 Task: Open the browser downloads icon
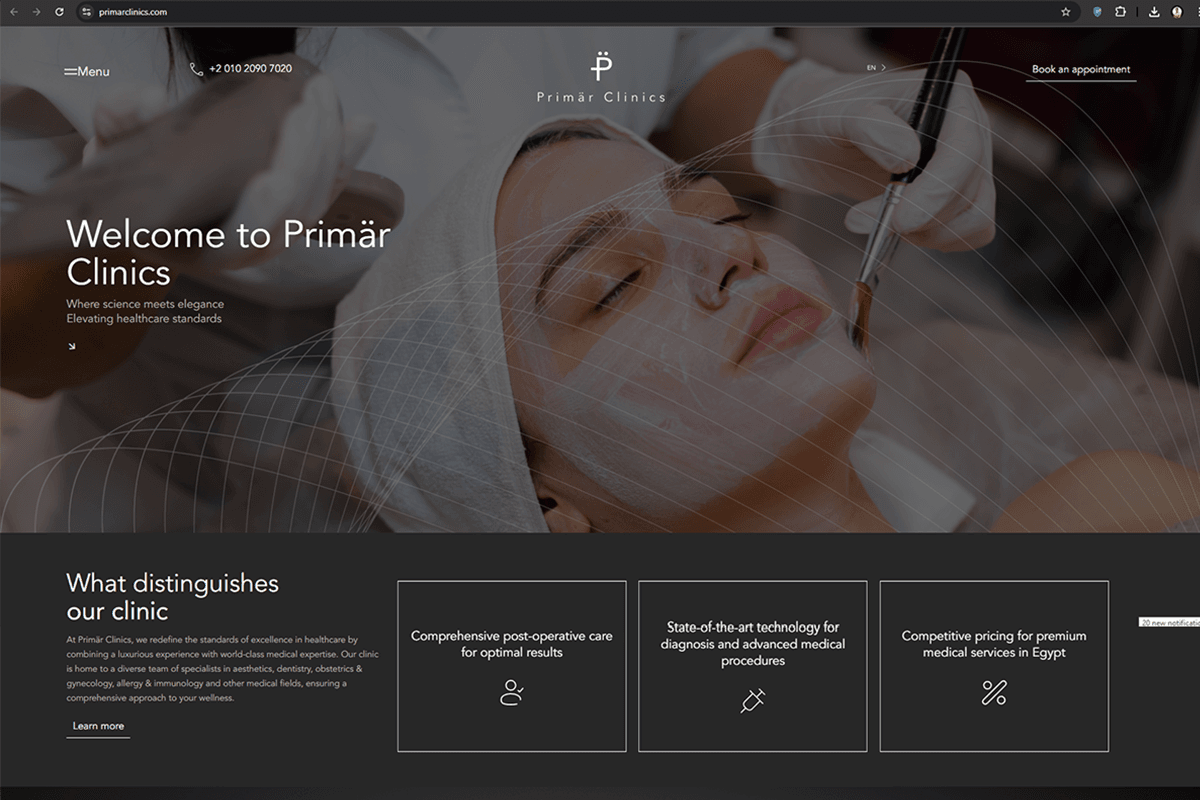(1154, 12)
